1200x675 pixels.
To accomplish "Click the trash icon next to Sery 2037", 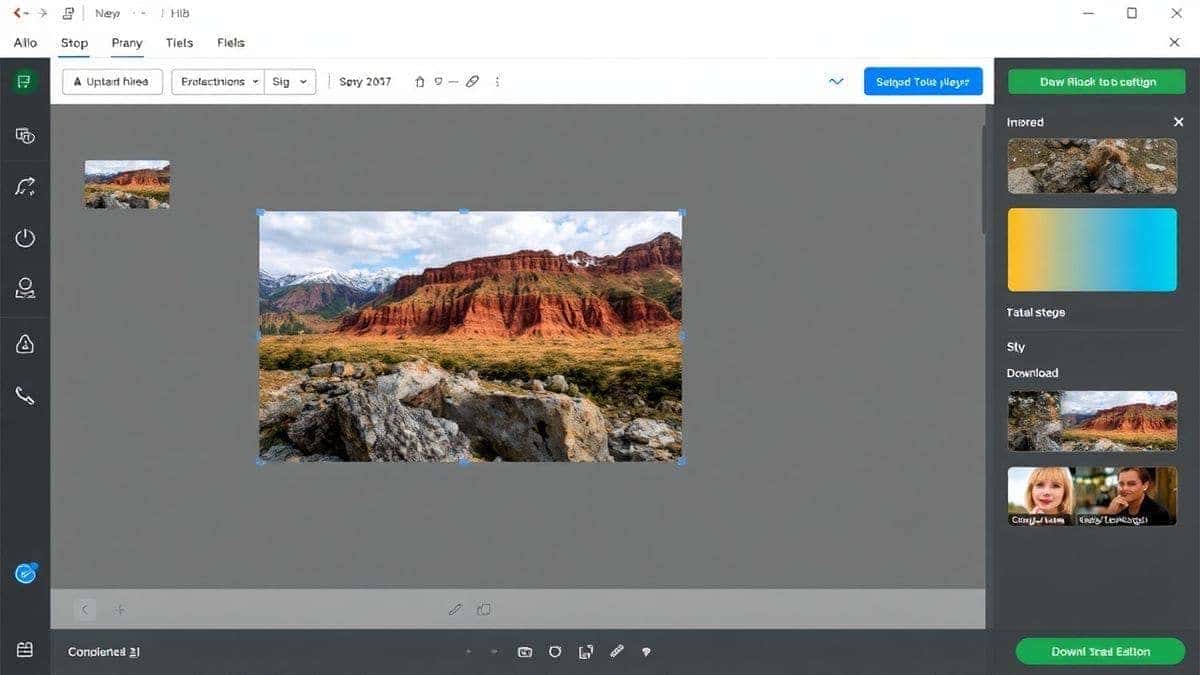I will tap(420, 82).
